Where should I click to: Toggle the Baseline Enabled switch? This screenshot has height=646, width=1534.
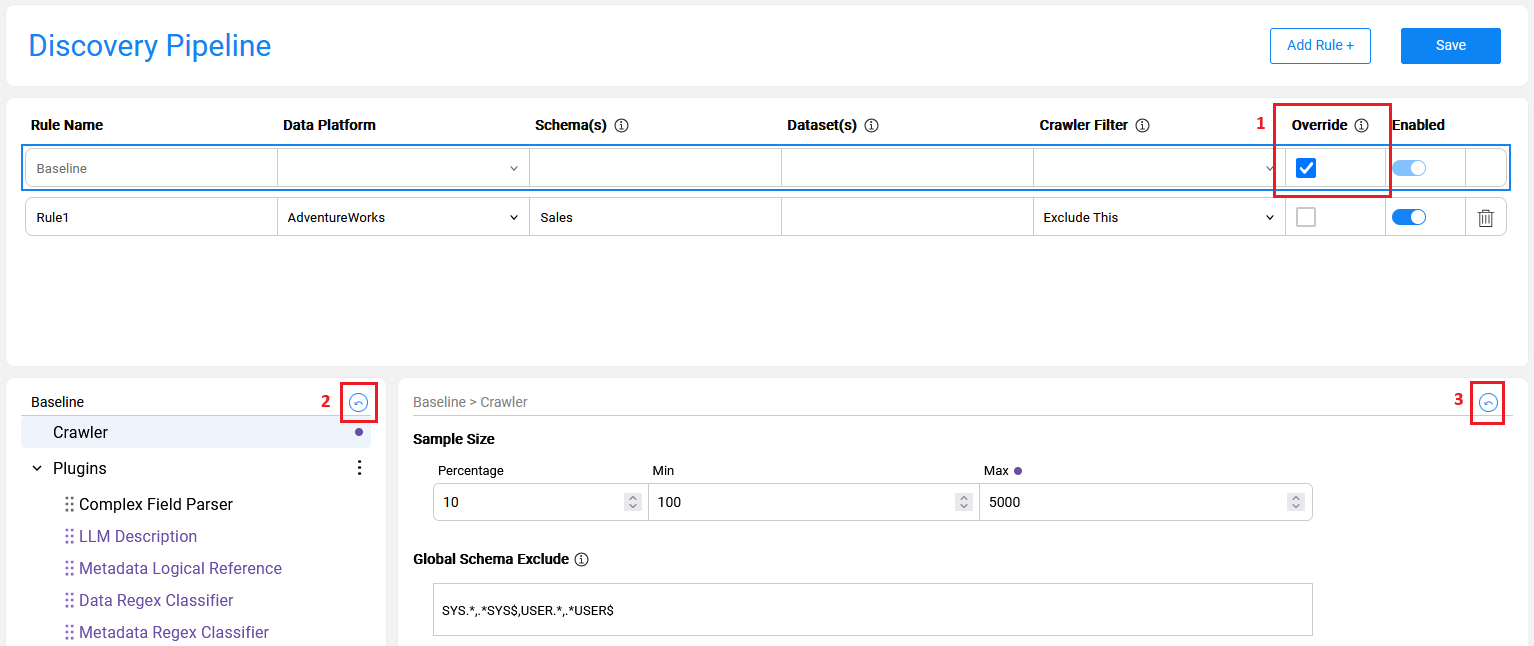[1409, 168]
